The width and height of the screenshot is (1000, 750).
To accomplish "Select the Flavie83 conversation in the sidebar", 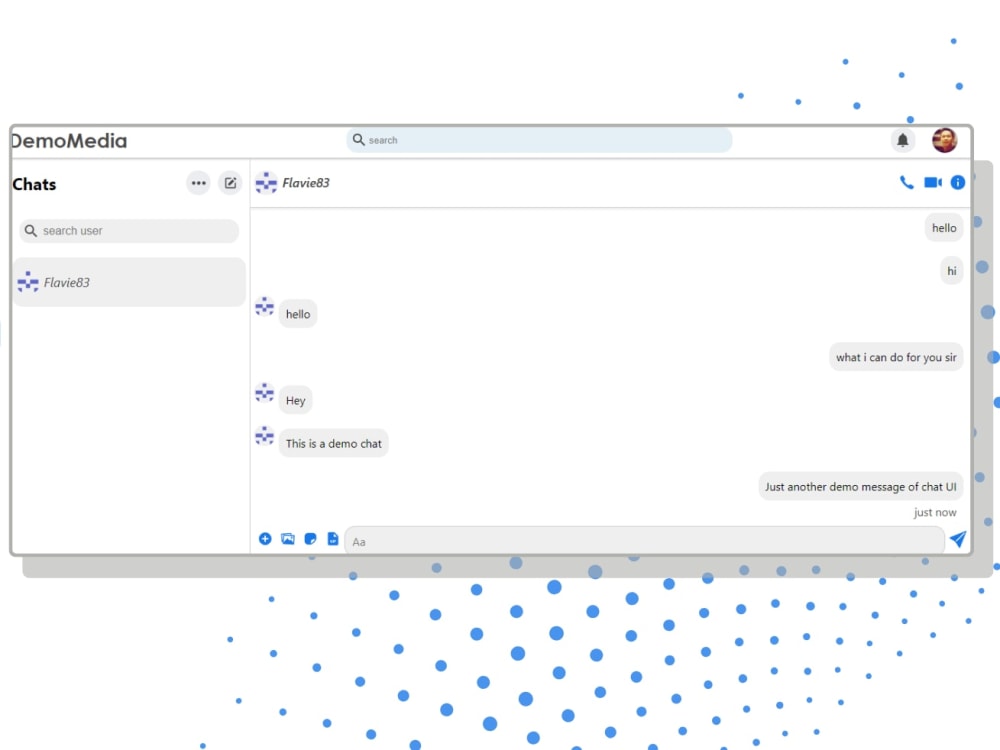I will click(x=128, y=282).
